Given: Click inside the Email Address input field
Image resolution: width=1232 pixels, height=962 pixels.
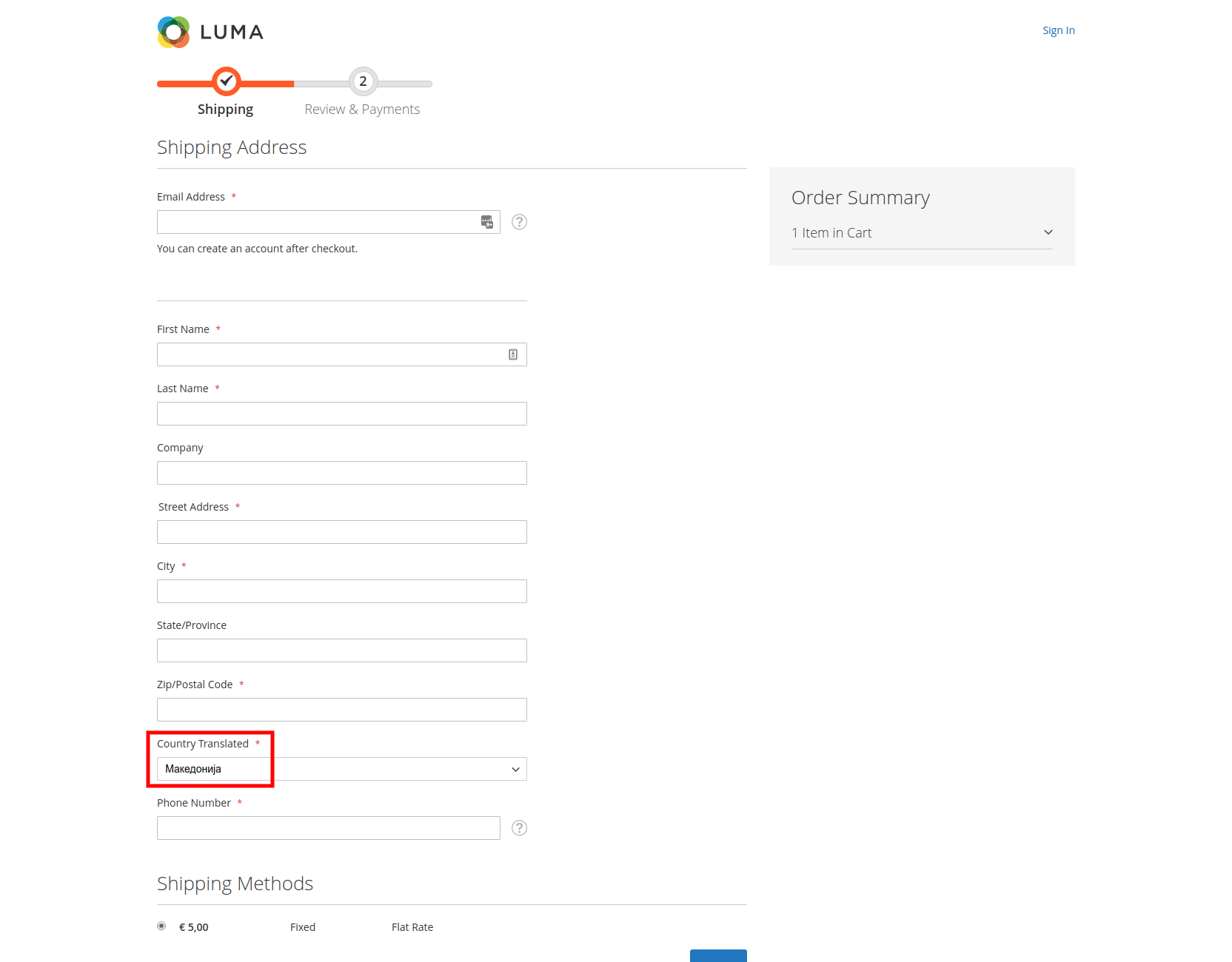Looking at the screenshot, I should click(x=318, y=221).
